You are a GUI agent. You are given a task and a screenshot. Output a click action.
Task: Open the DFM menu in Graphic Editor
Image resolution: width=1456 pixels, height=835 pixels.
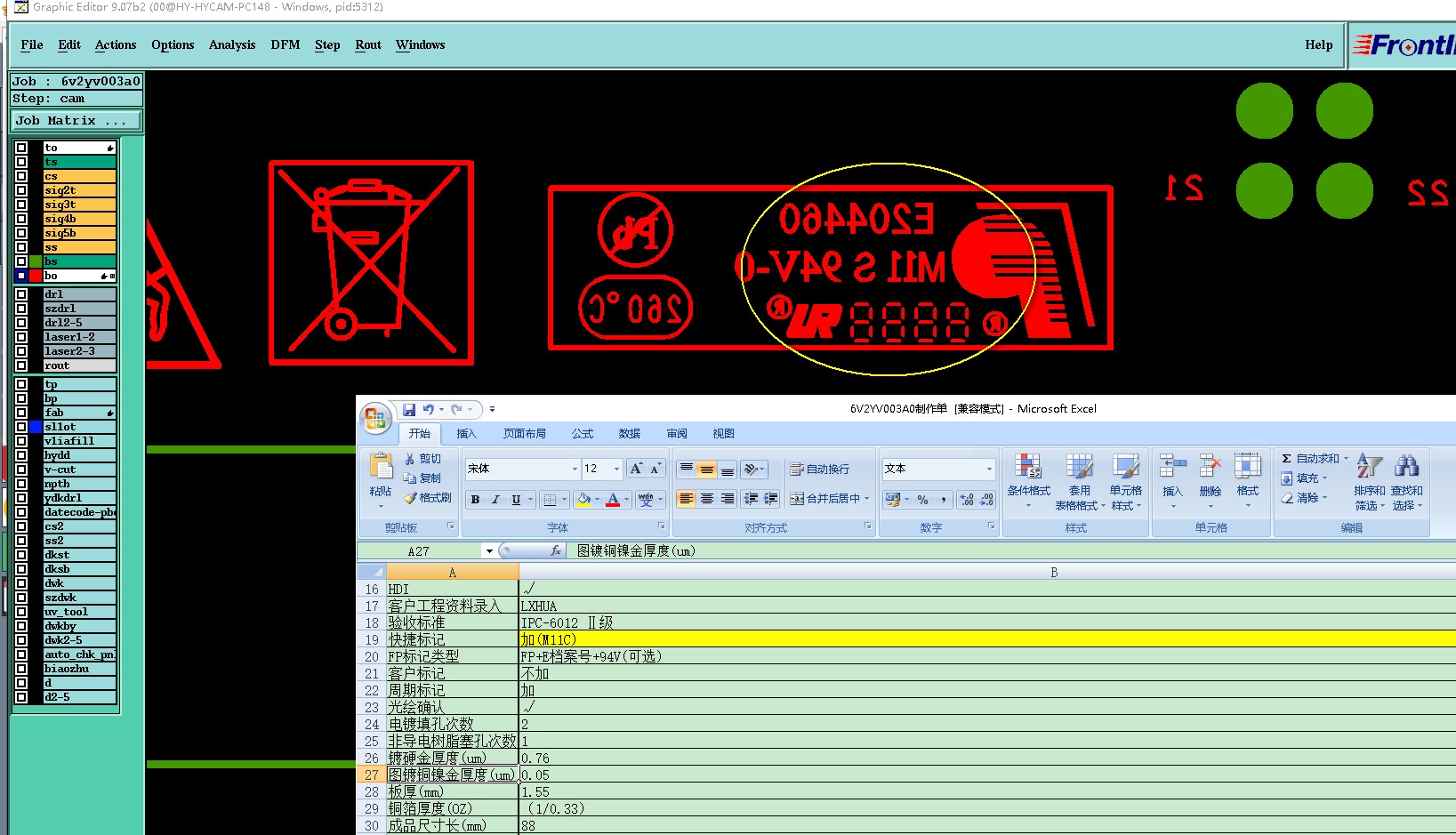286,44
